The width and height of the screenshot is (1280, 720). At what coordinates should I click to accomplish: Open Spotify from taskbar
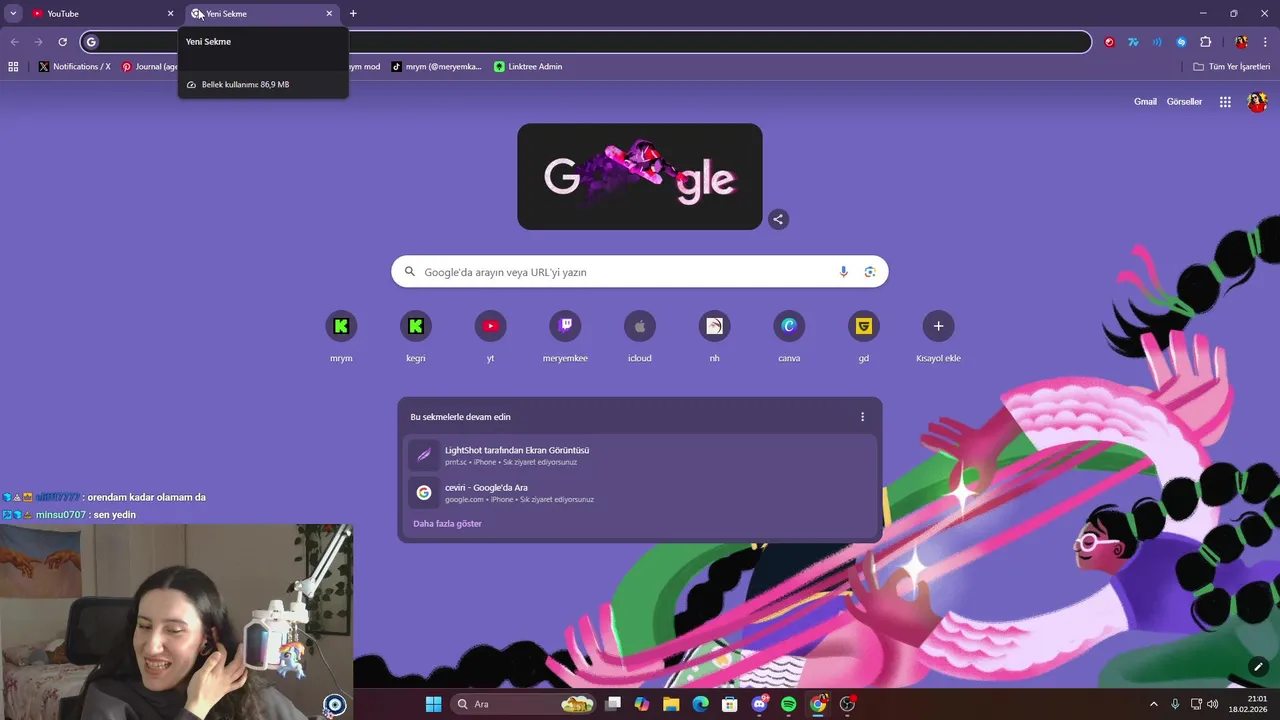click(x=788, y=704)
